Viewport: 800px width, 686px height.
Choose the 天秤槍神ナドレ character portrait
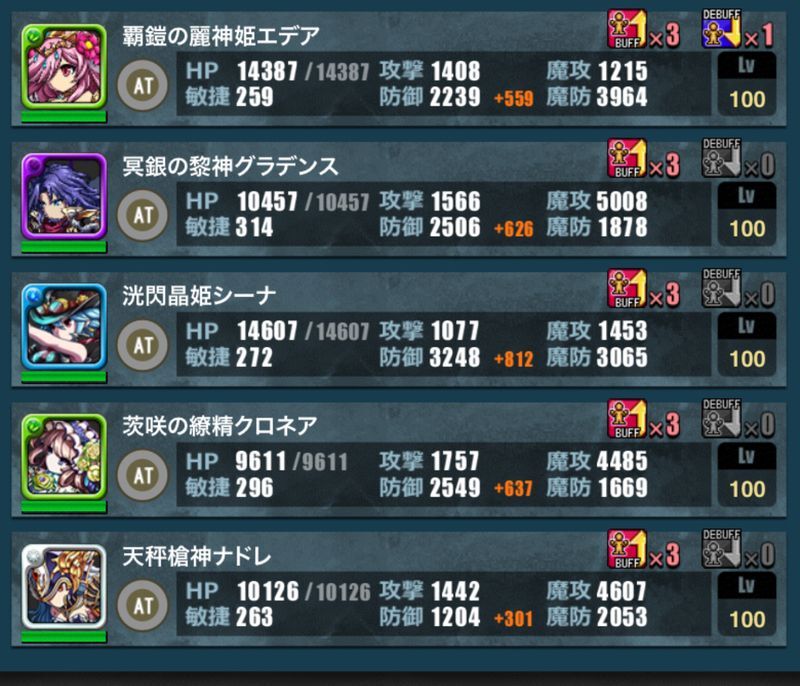click(64, 587)
